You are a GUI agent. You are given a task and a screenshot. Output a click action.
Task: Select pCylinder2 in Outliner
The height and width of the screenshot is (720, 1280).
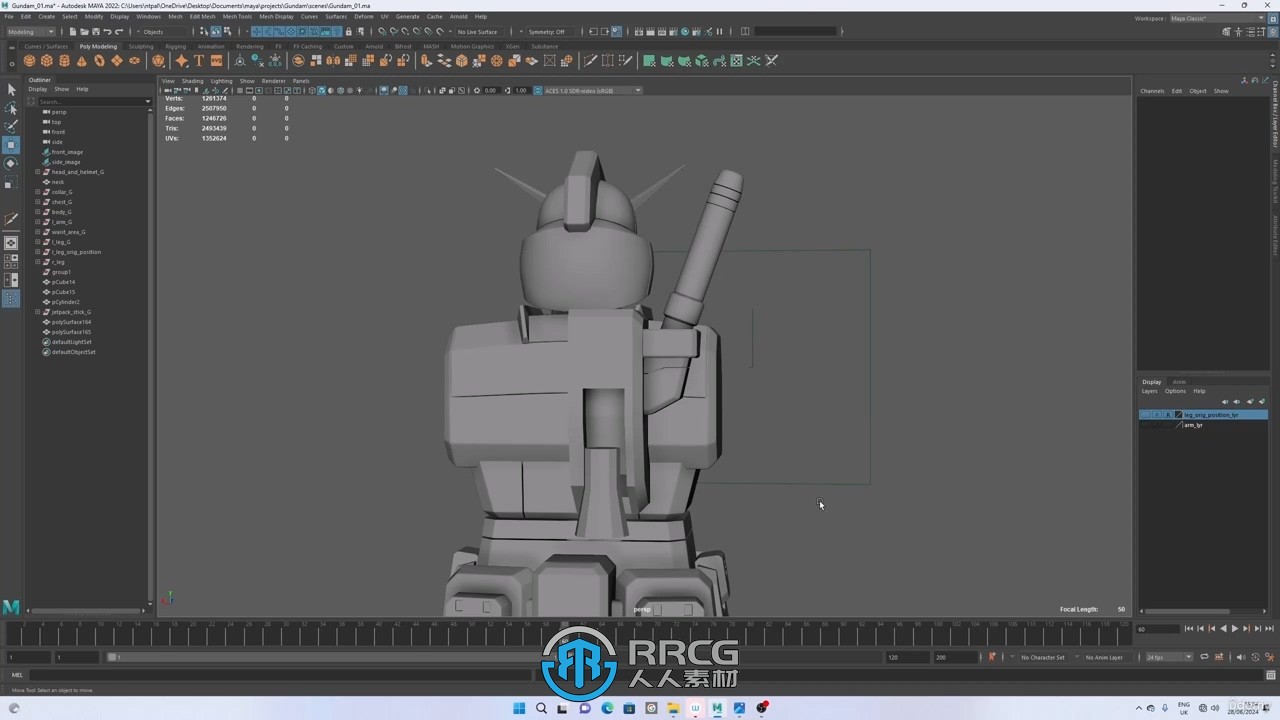65,302
